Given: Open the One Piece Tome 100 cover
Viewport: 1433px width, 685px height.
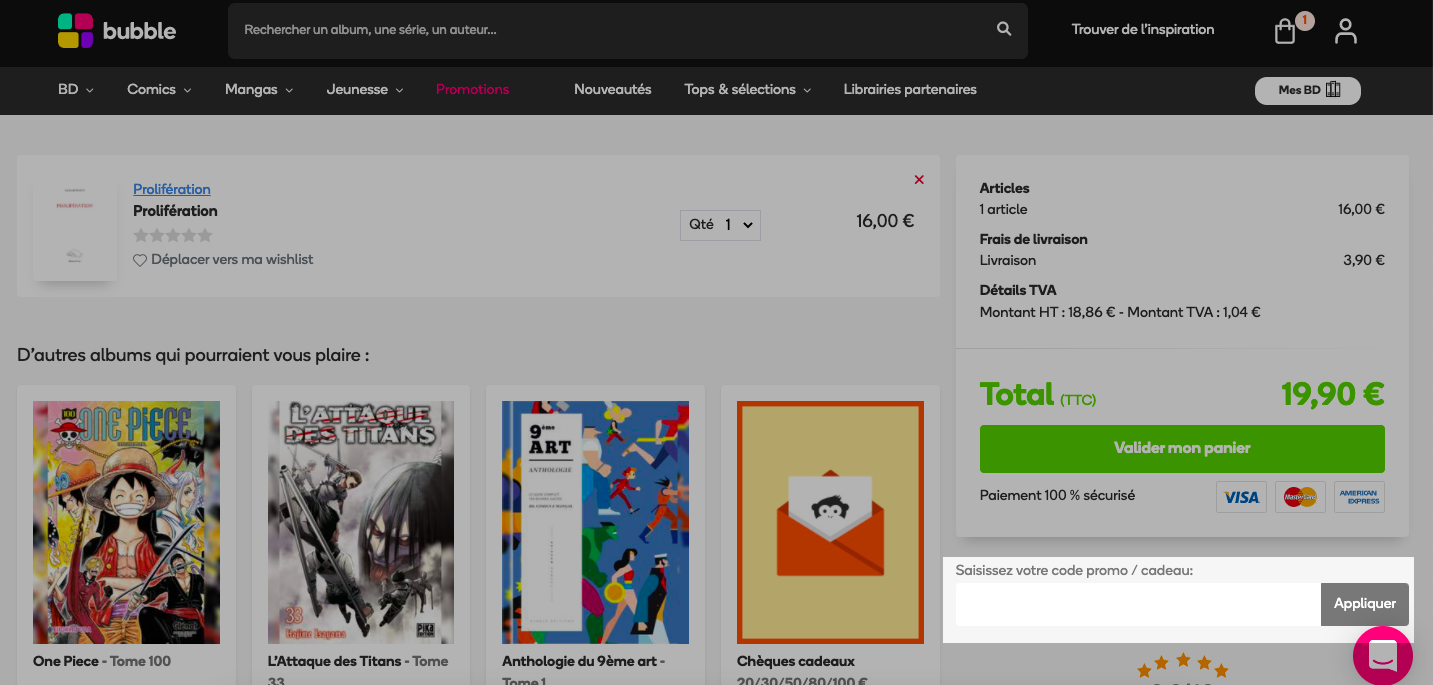Looking at the screenshot, I should pyautogui.click(x=126, y=522).
